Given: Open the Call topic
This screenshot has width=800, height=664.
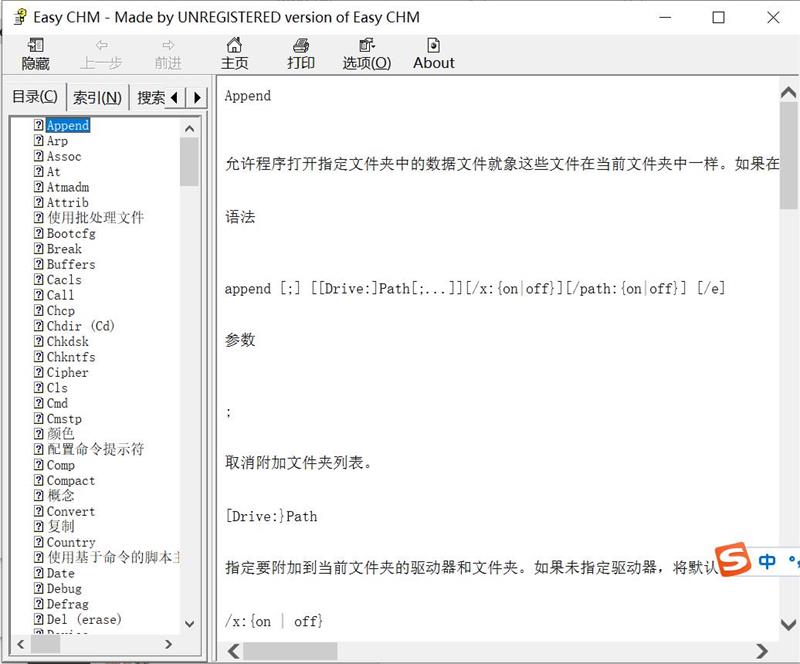Looking at the screenshot, I should click(60, 295).
